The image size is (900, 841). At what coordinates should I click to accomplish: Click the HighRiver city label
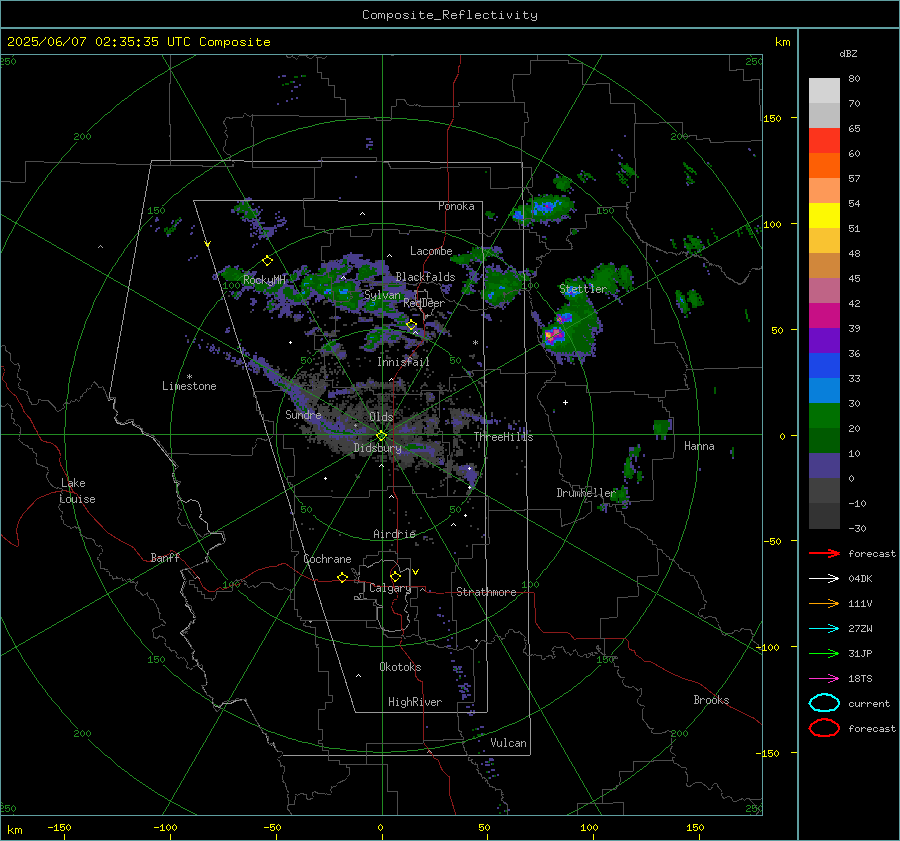415,702
